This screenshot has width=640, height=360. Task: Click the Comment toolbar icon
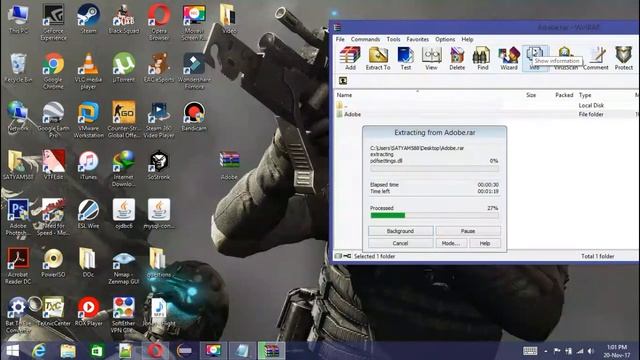click(596, 58)
